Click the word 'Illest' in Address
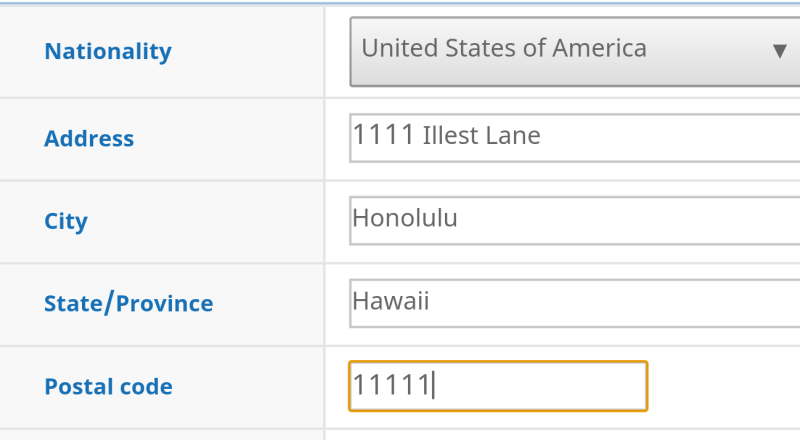 pyautogui.click(x=450, y=136)
